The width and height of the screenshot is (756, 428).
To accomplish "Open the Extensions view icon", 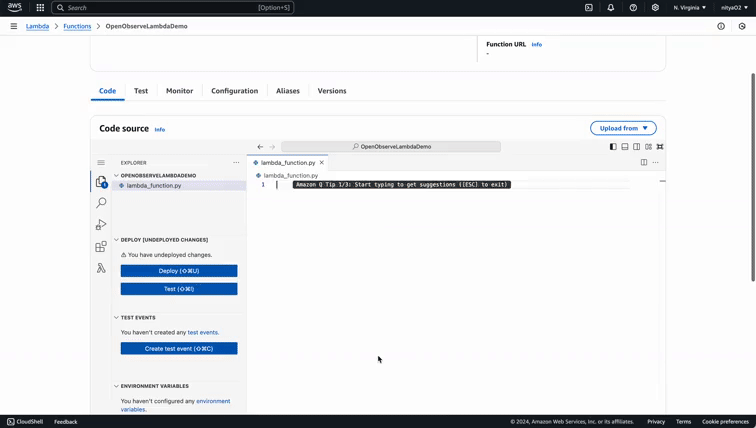I will [101, 247].
